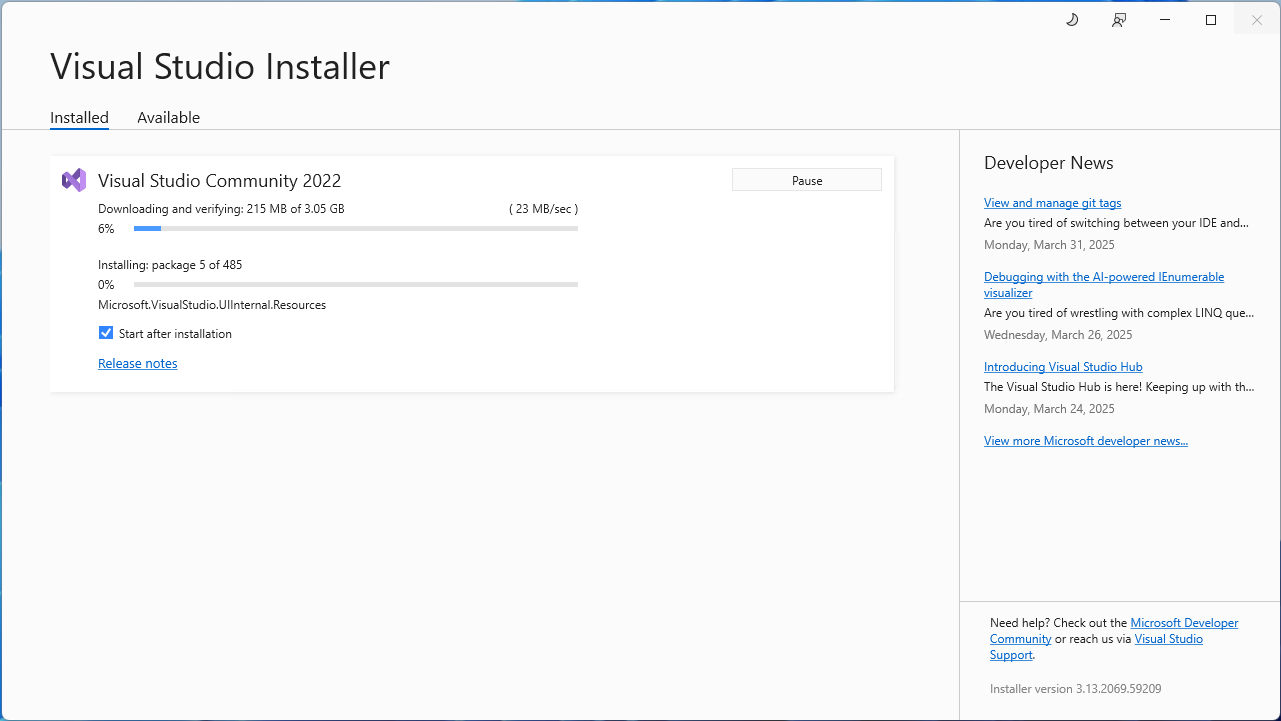The height and width of the screenshot is (721, 1281).
Task: Switch to the Installed tab
Action: 79,118
